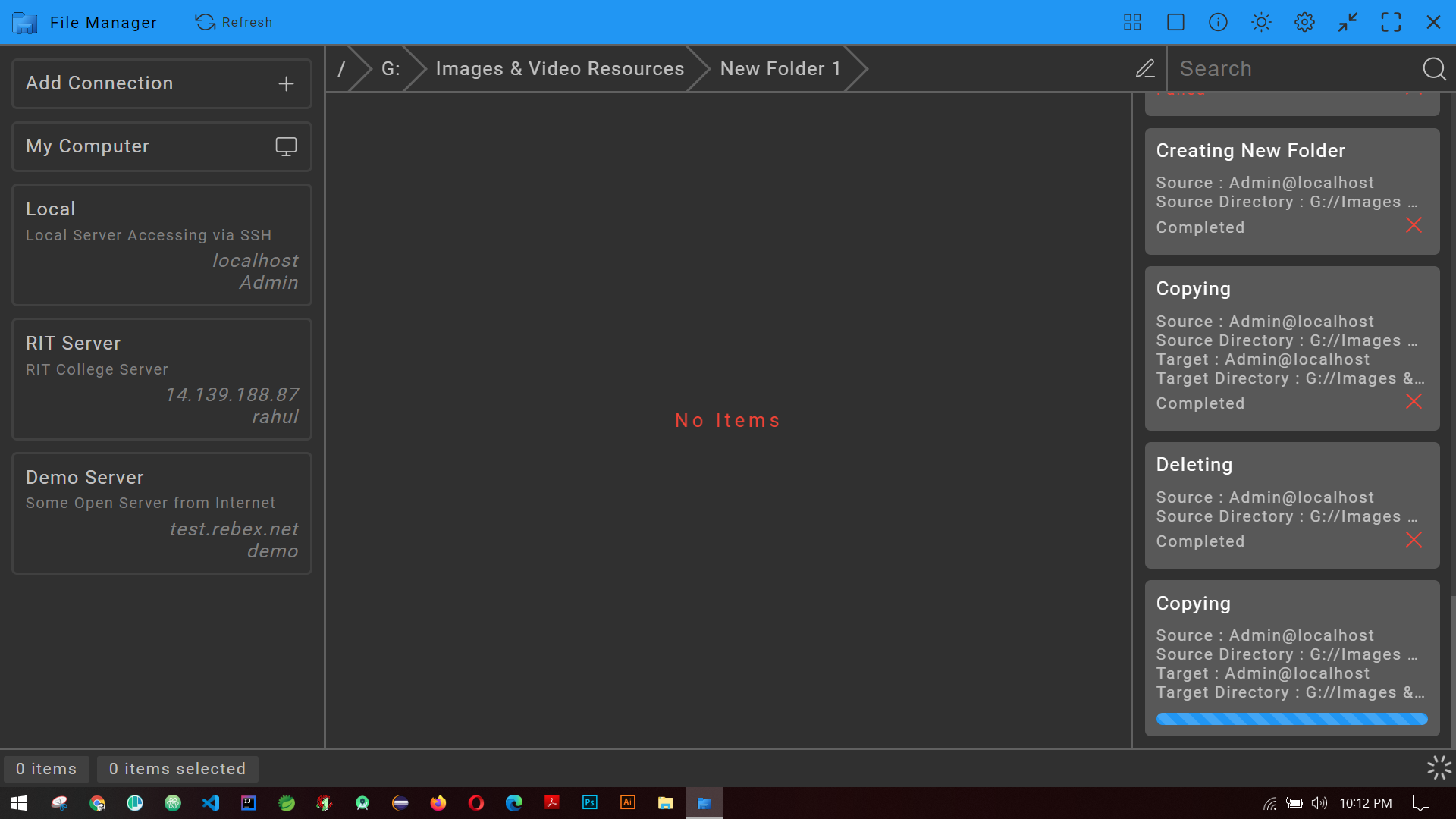Click the RIT Server connection entry

tap(162, 379)
